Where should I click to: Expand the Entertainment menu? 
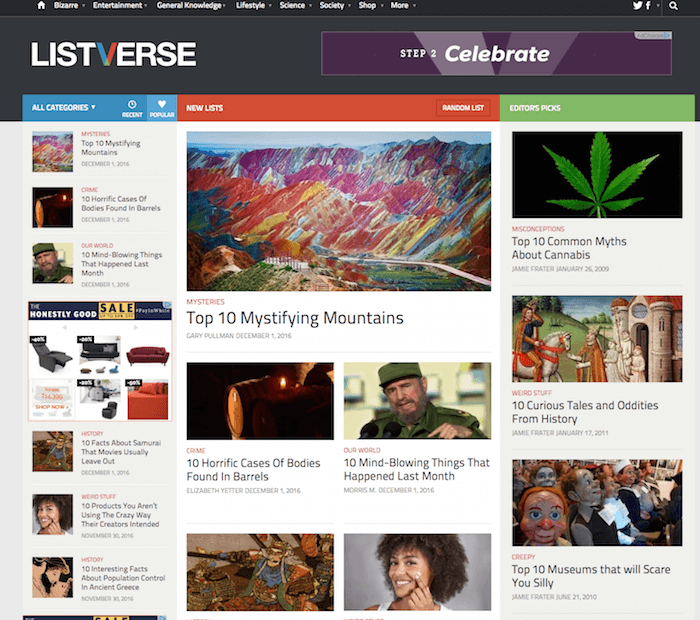[120, 5]
